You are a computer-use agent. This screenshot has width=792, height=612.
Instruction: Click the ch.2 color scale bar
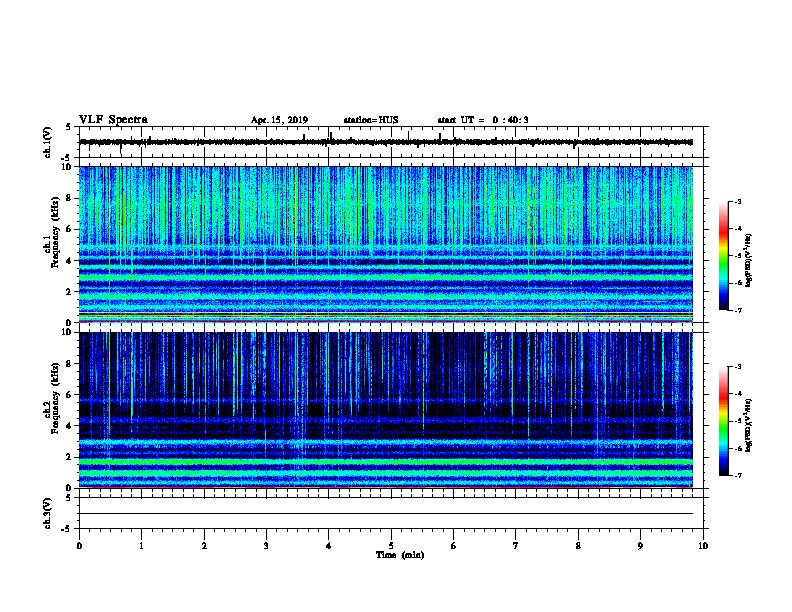[723, 421]
